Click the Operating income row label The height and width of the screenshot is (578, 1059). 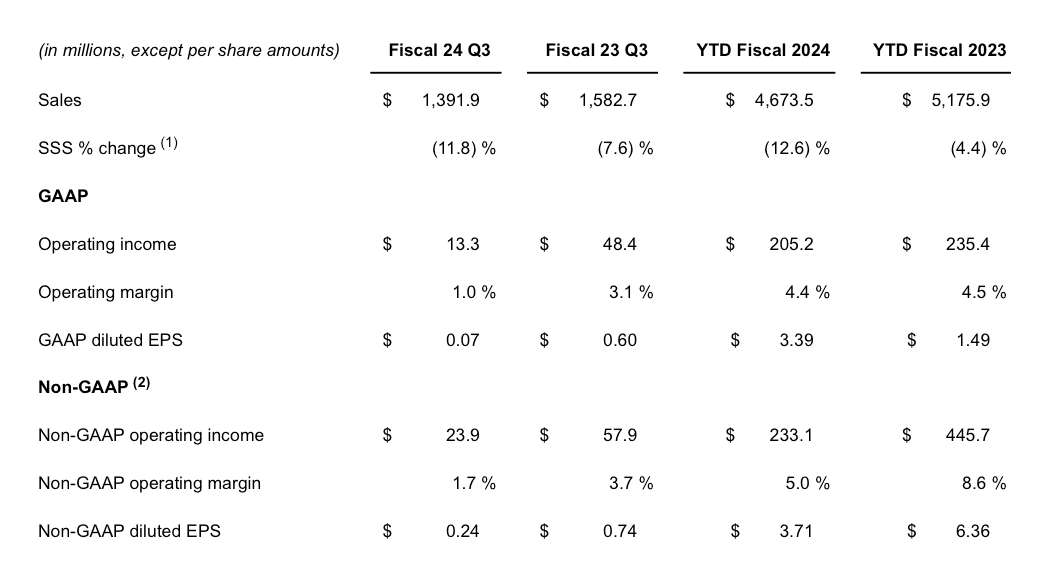[x=107, y=244]
